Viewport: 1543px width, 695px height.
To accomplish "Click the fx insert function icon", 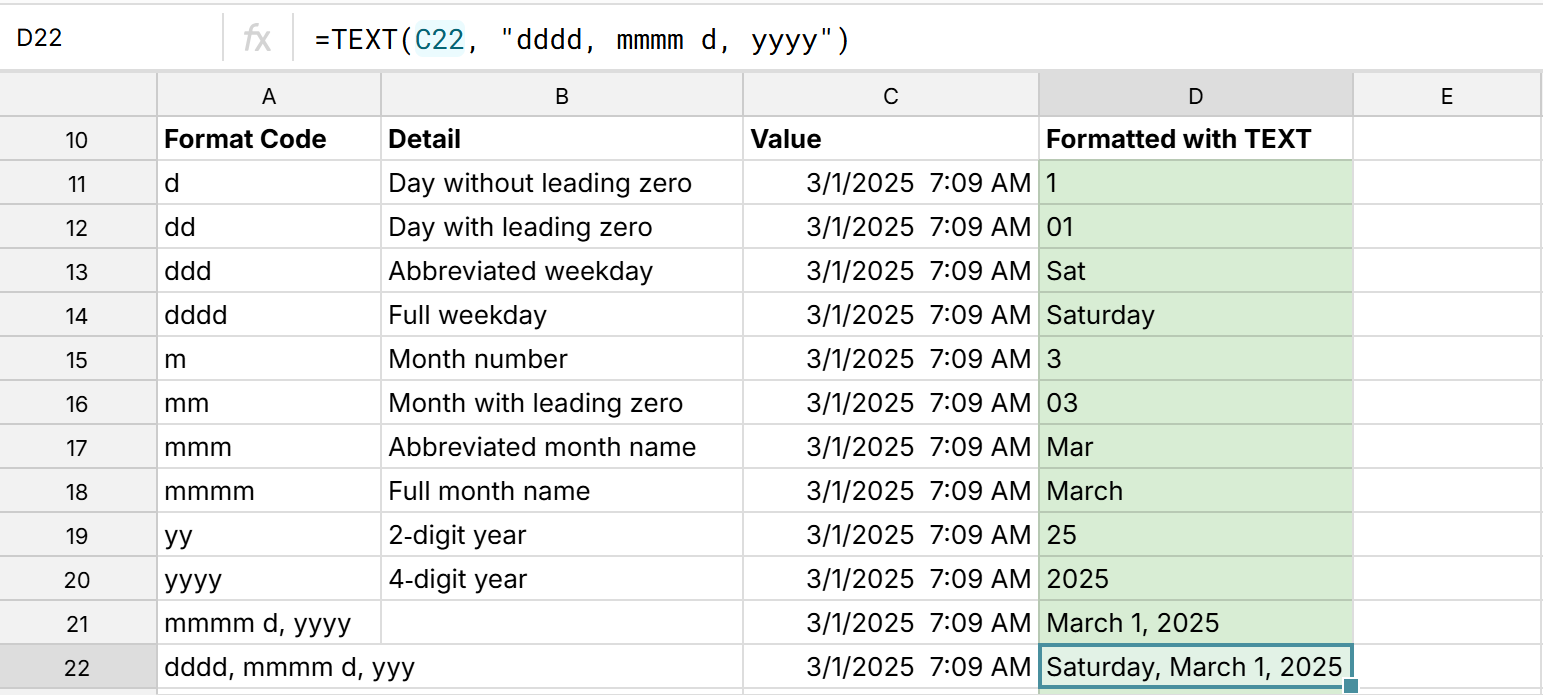I will 258,39.
